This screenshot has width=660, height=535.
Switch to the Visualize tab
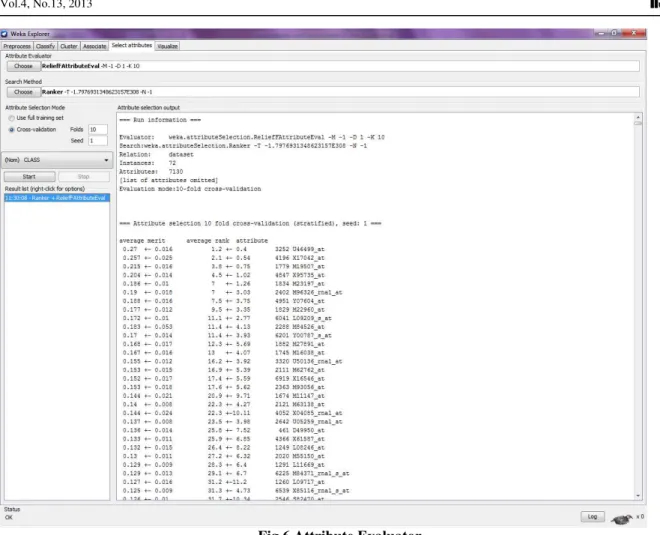pos(168,46)
